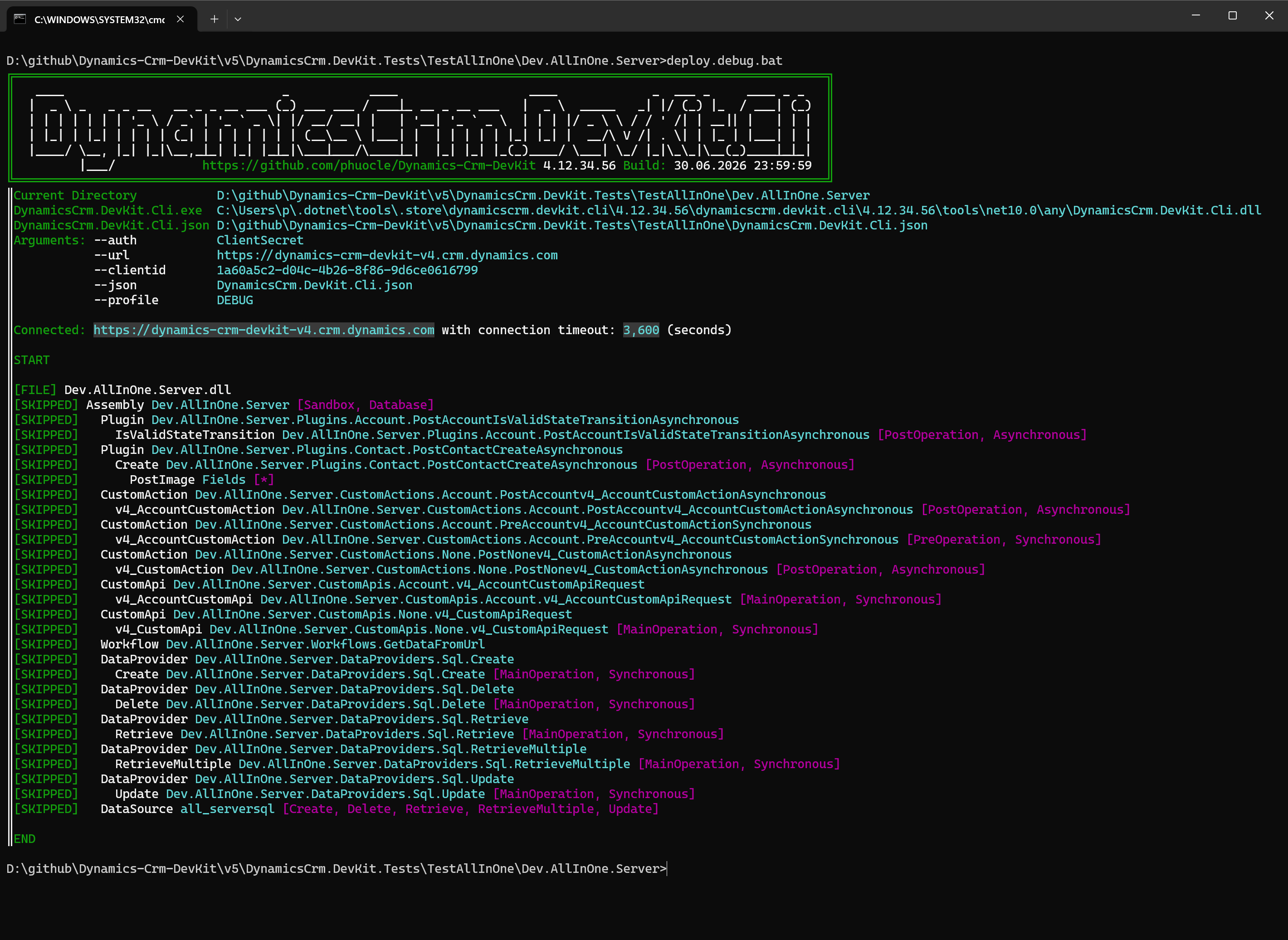Close the terminal window
The image size is (1288, 940).
1269,16
